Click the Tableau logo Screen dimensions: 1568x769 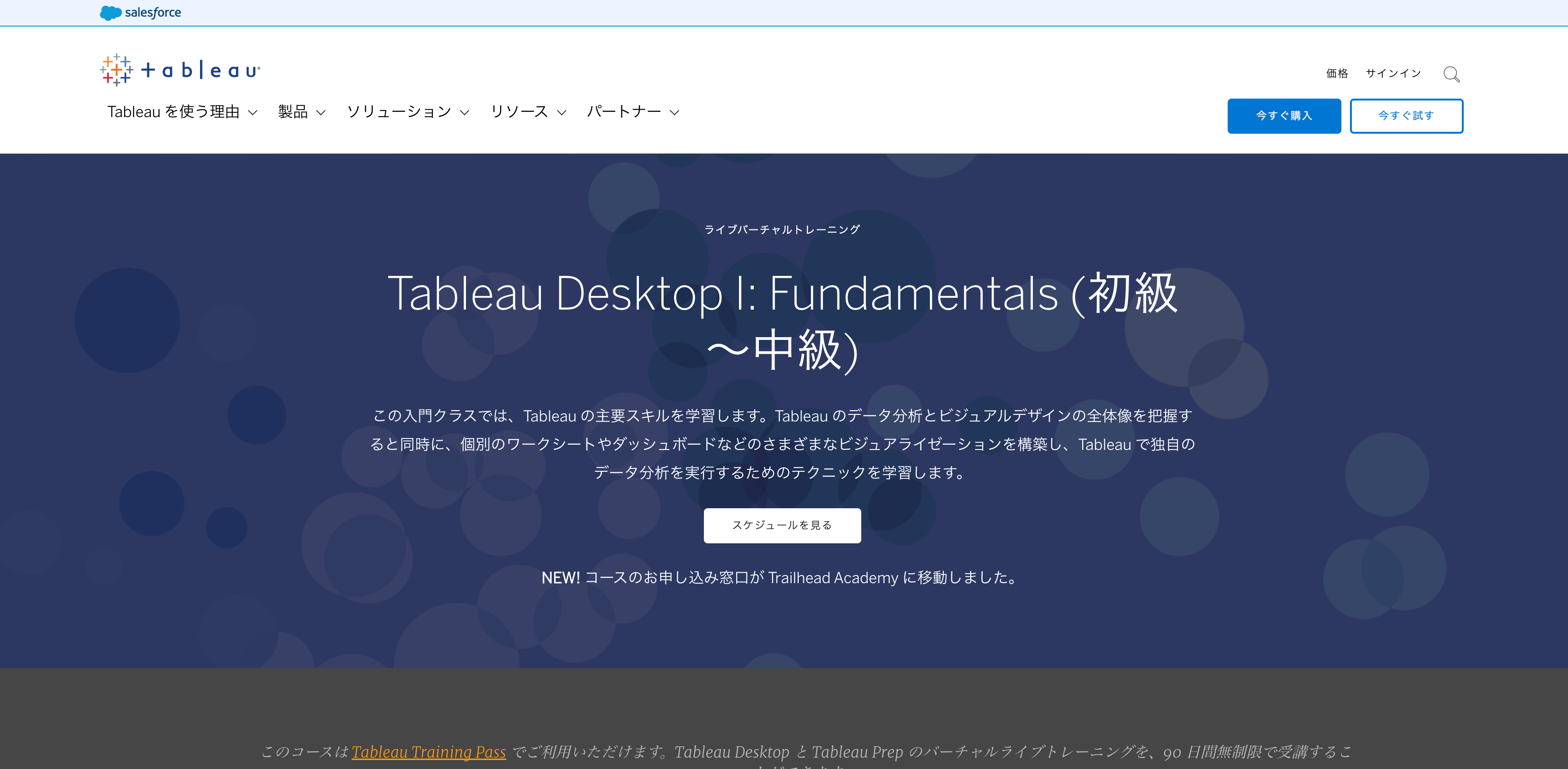coord(180,70)
